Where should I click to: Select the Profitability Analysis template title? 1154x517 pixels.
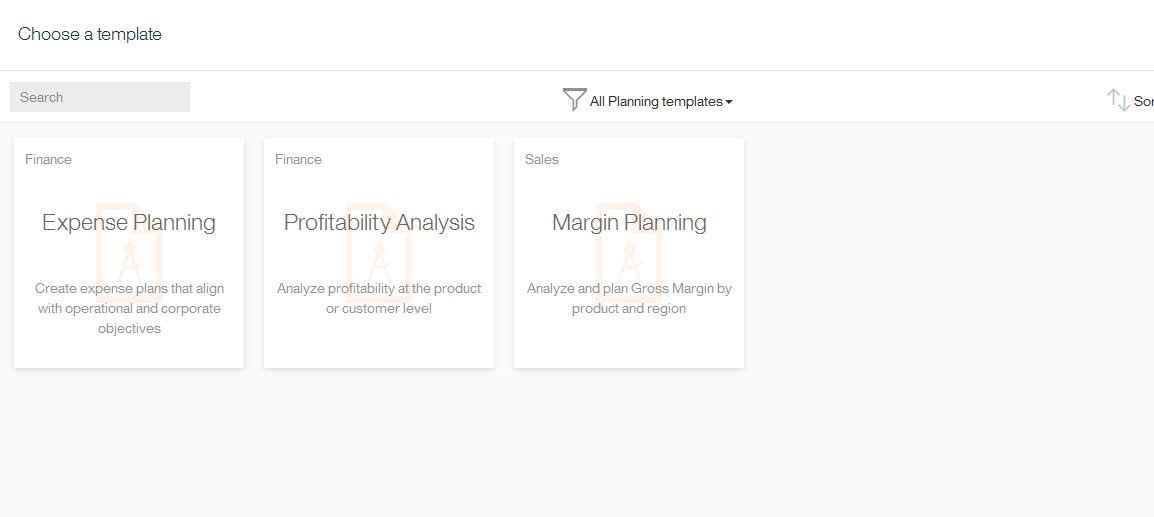379,222
